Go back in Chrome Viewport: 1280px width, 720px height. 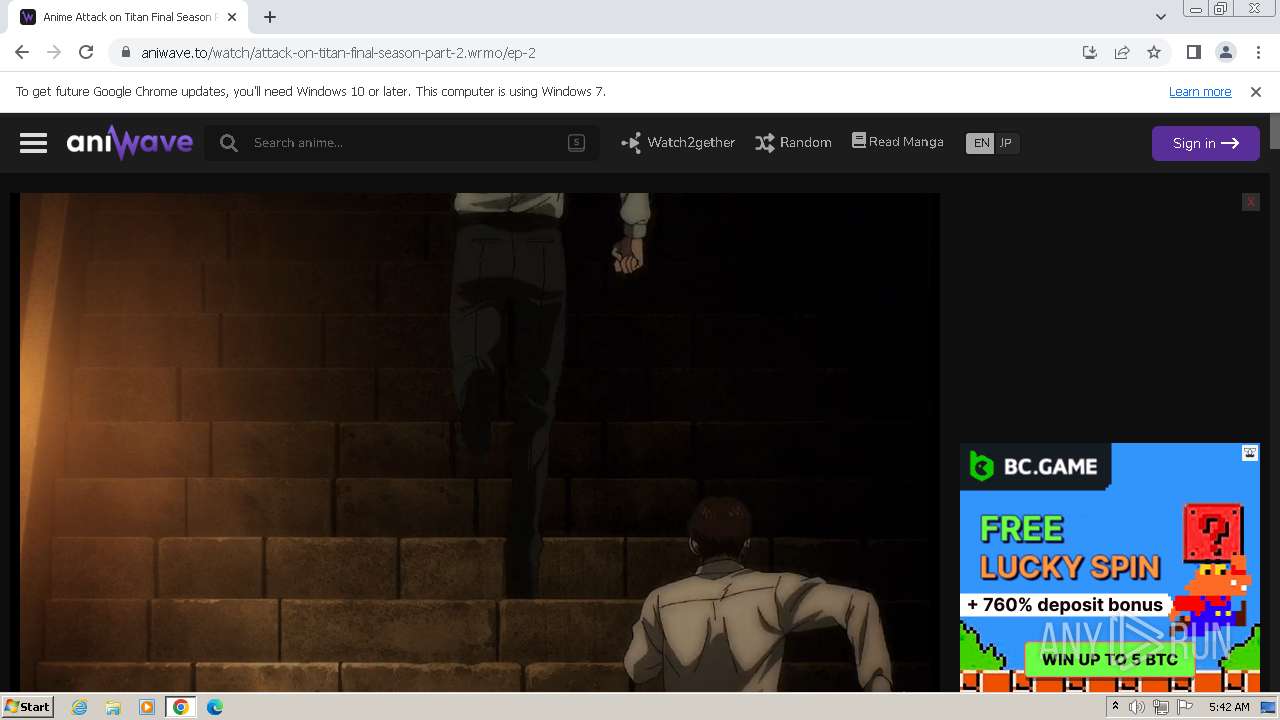[x=22, y=52]
